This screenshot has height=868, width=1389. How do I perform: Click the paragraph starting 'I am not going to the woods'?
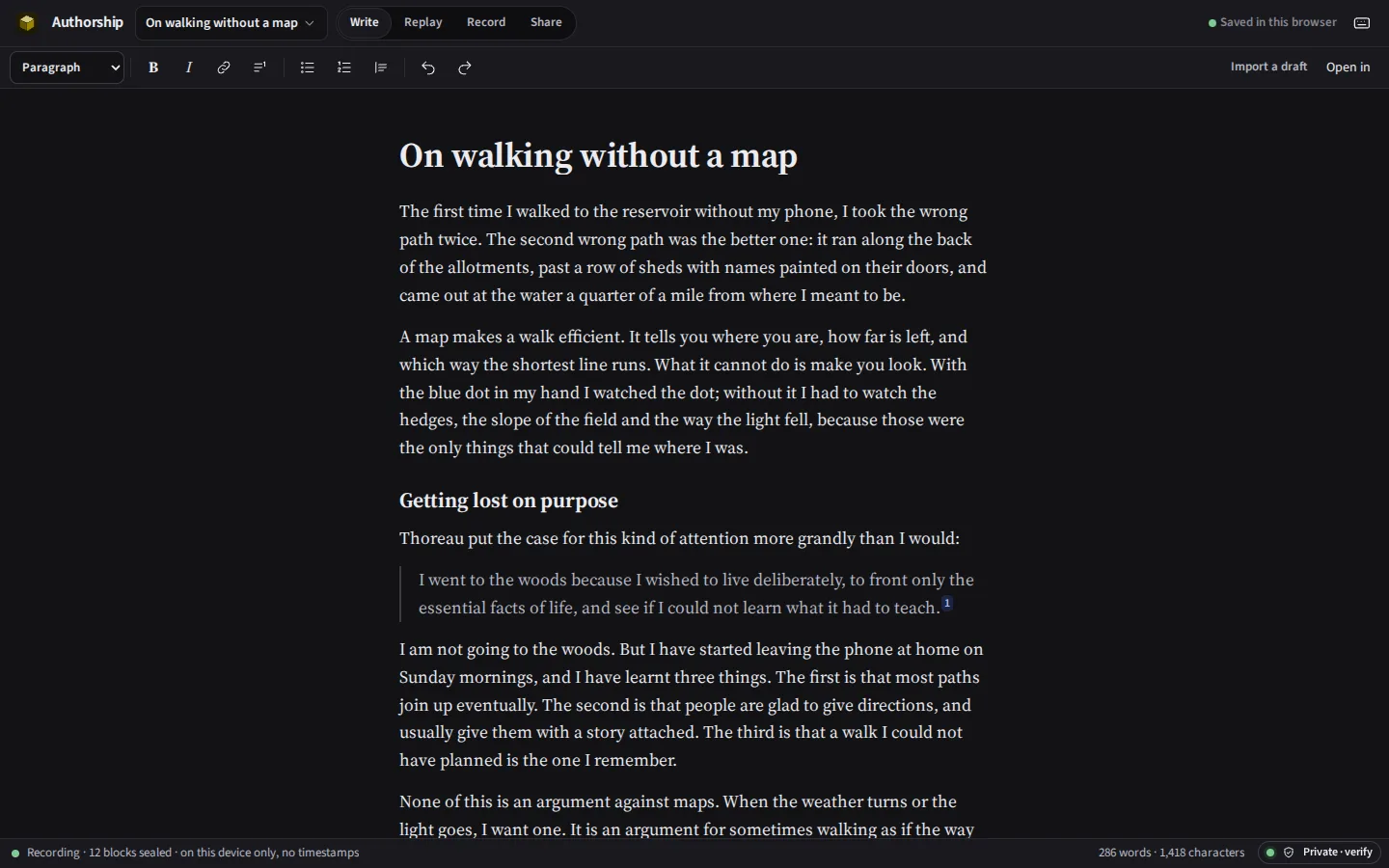(x=692, y=705)
